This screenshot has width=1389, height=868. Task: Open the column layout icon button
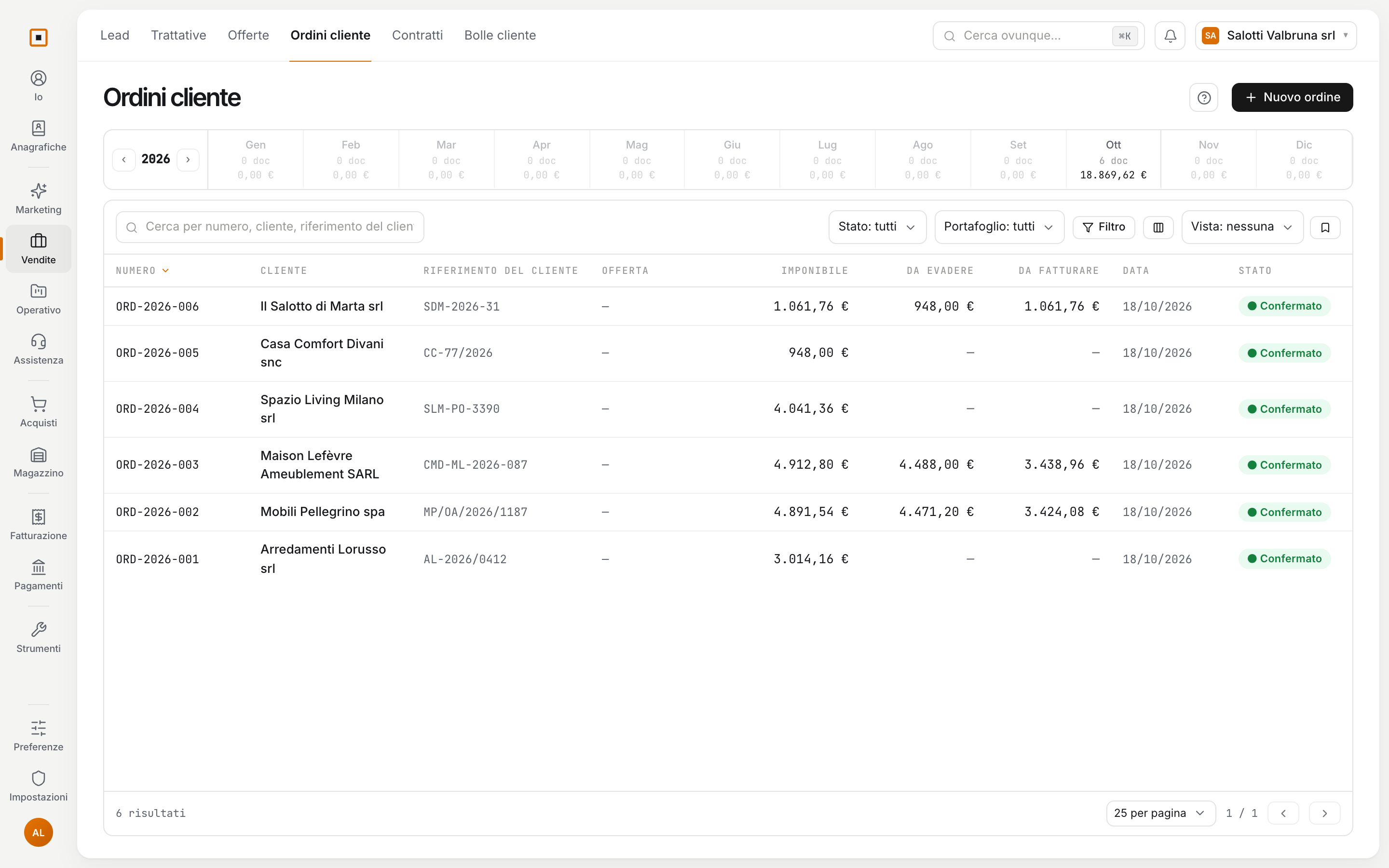1158,227
